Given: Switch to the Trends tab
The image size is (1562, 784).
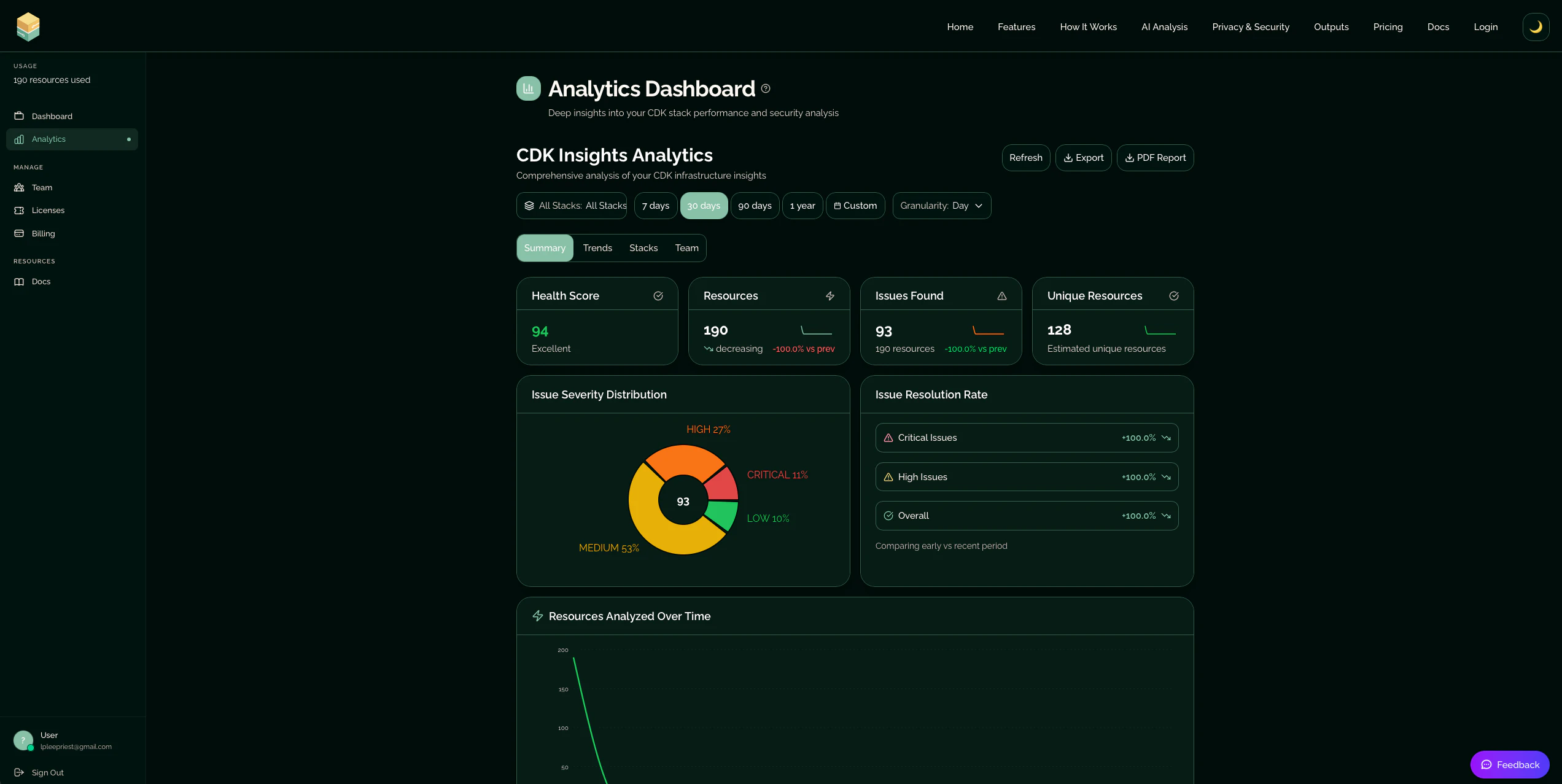Looking at the screenshot, I should coord(597,247).
